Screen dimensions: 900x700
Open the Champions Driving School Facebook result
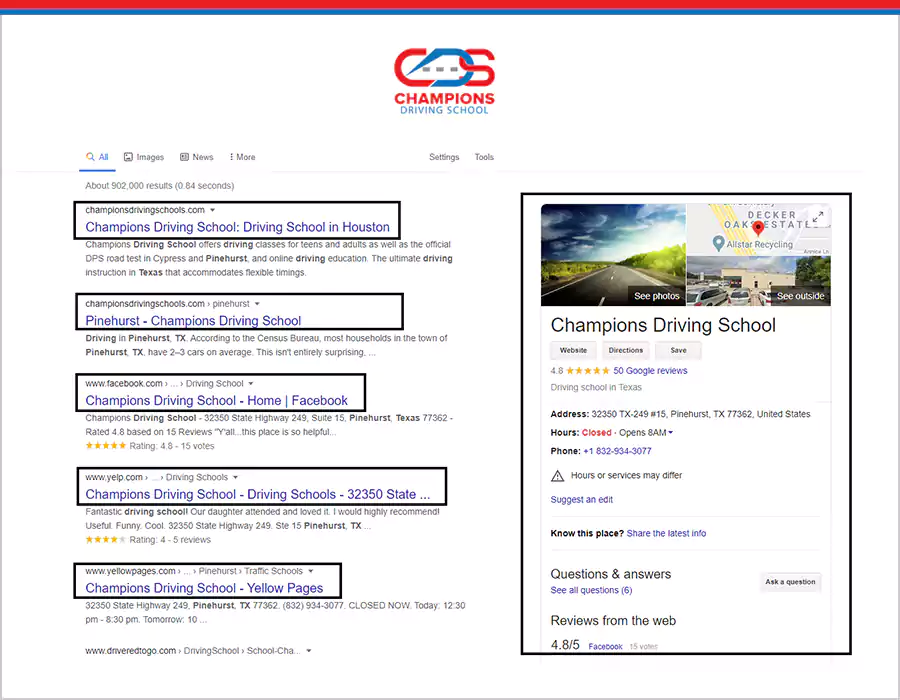click(x=216, y=400)
